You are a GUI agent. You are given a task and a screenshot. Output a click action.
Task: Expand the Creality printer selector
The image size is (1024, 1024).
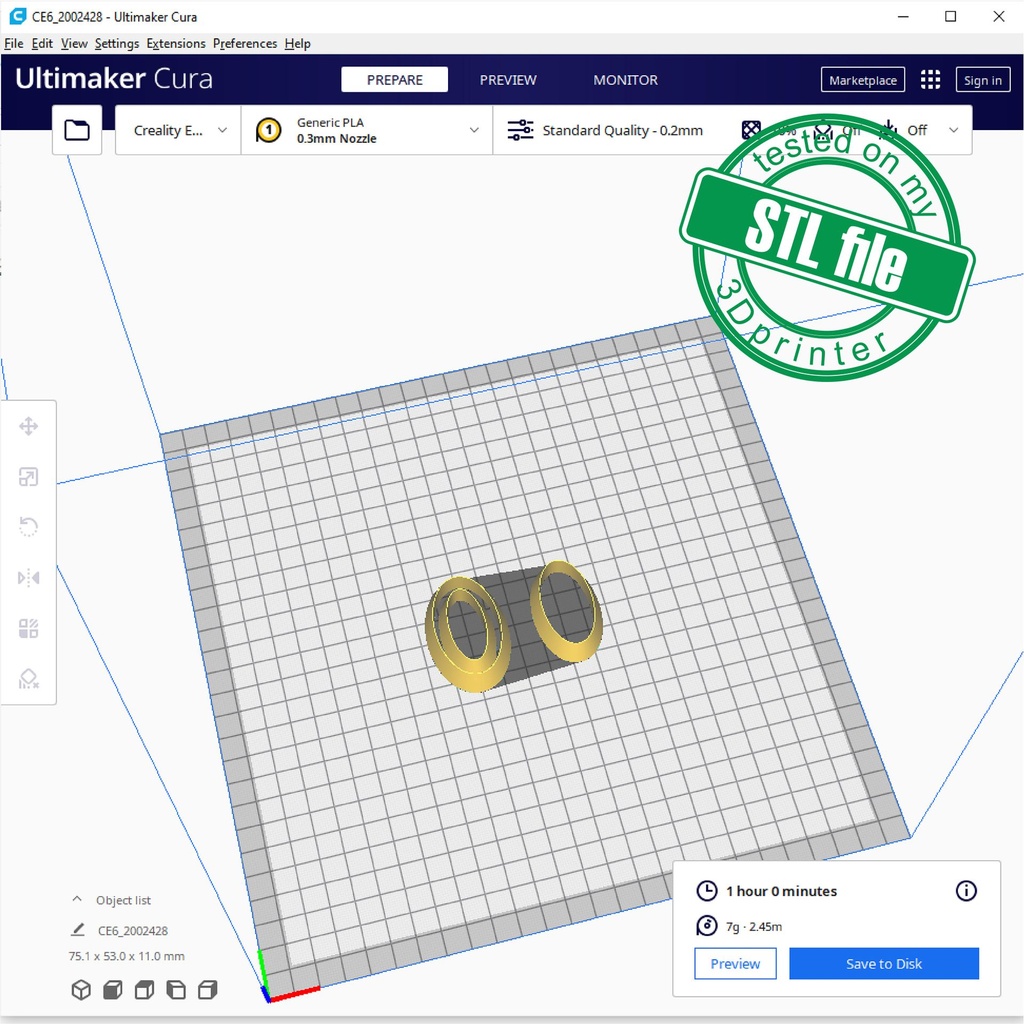[179, 130]
